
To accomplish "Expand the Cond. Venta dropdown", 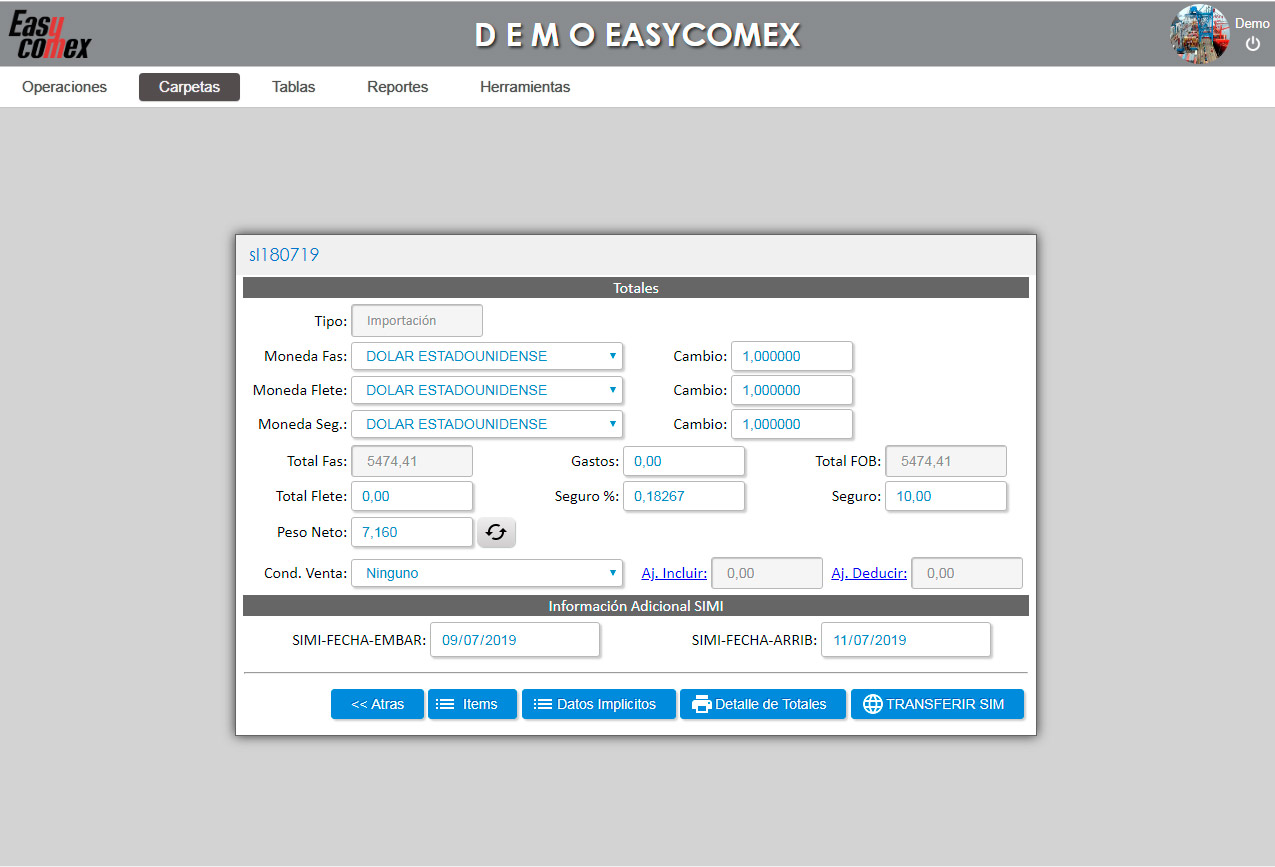I will (487, 573).
